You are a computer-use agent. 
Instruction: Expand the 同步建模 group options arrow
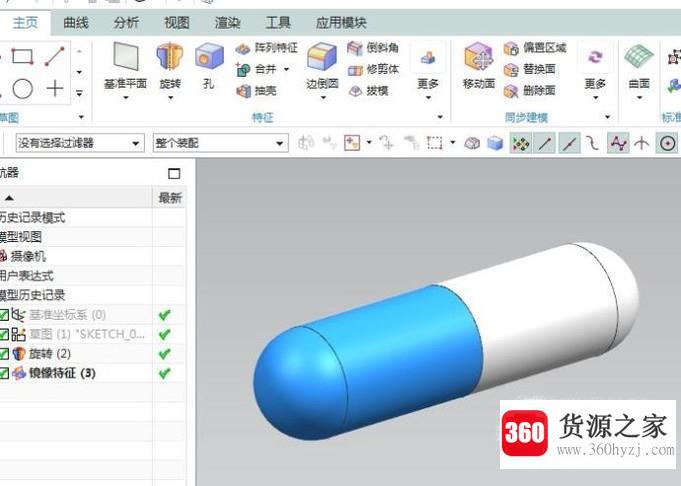point(608,117)
